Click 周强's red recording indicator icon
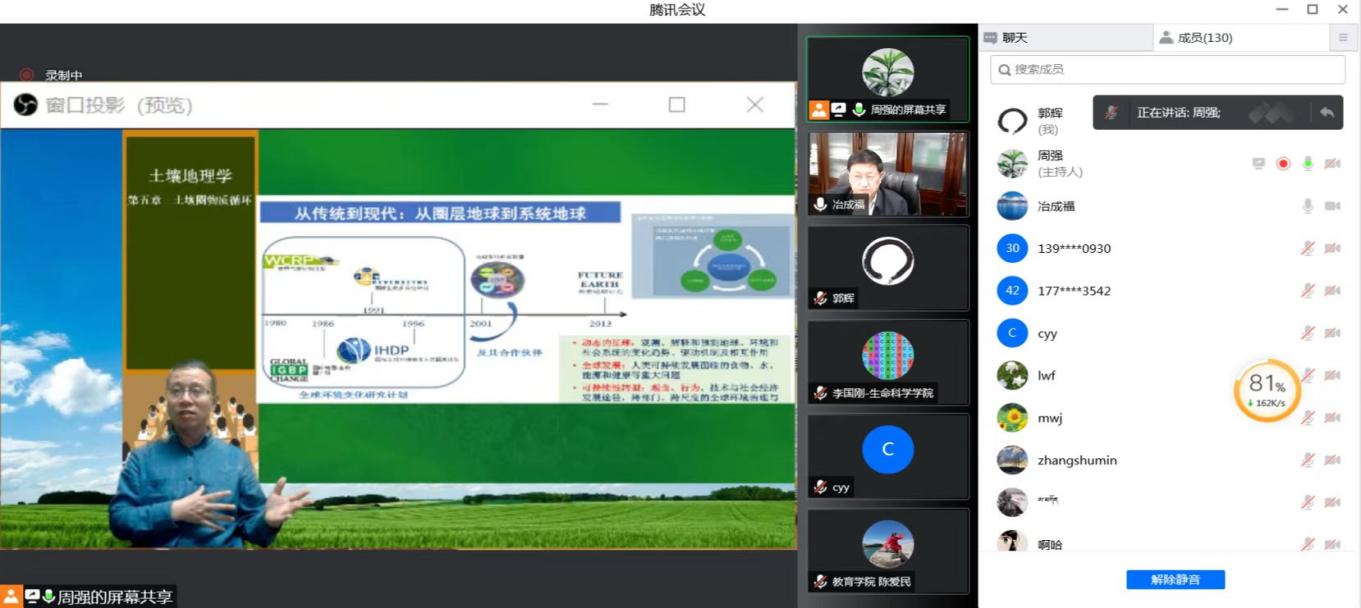1361x608 pixels. [1283, 164]
